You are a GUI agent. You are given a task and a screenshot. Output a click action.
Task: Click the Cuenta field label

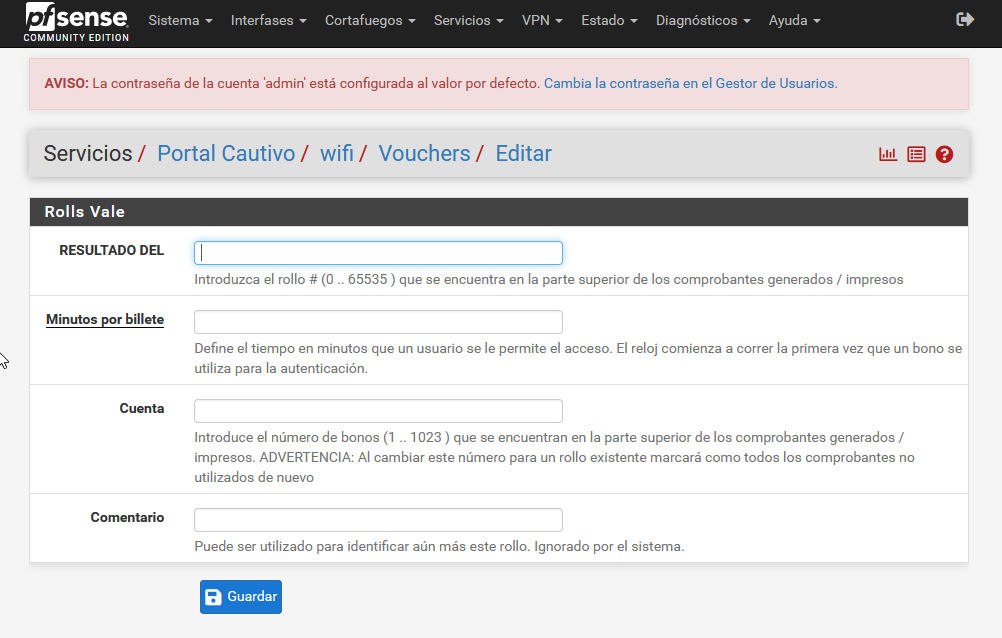pos(142,408)
